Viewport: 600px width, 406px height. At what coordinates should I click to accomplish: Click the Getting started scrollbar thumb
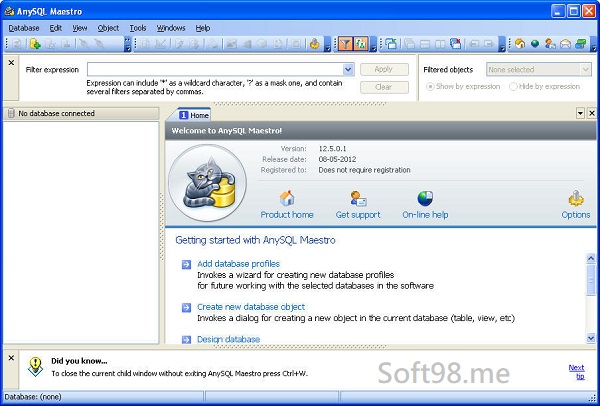591,279
